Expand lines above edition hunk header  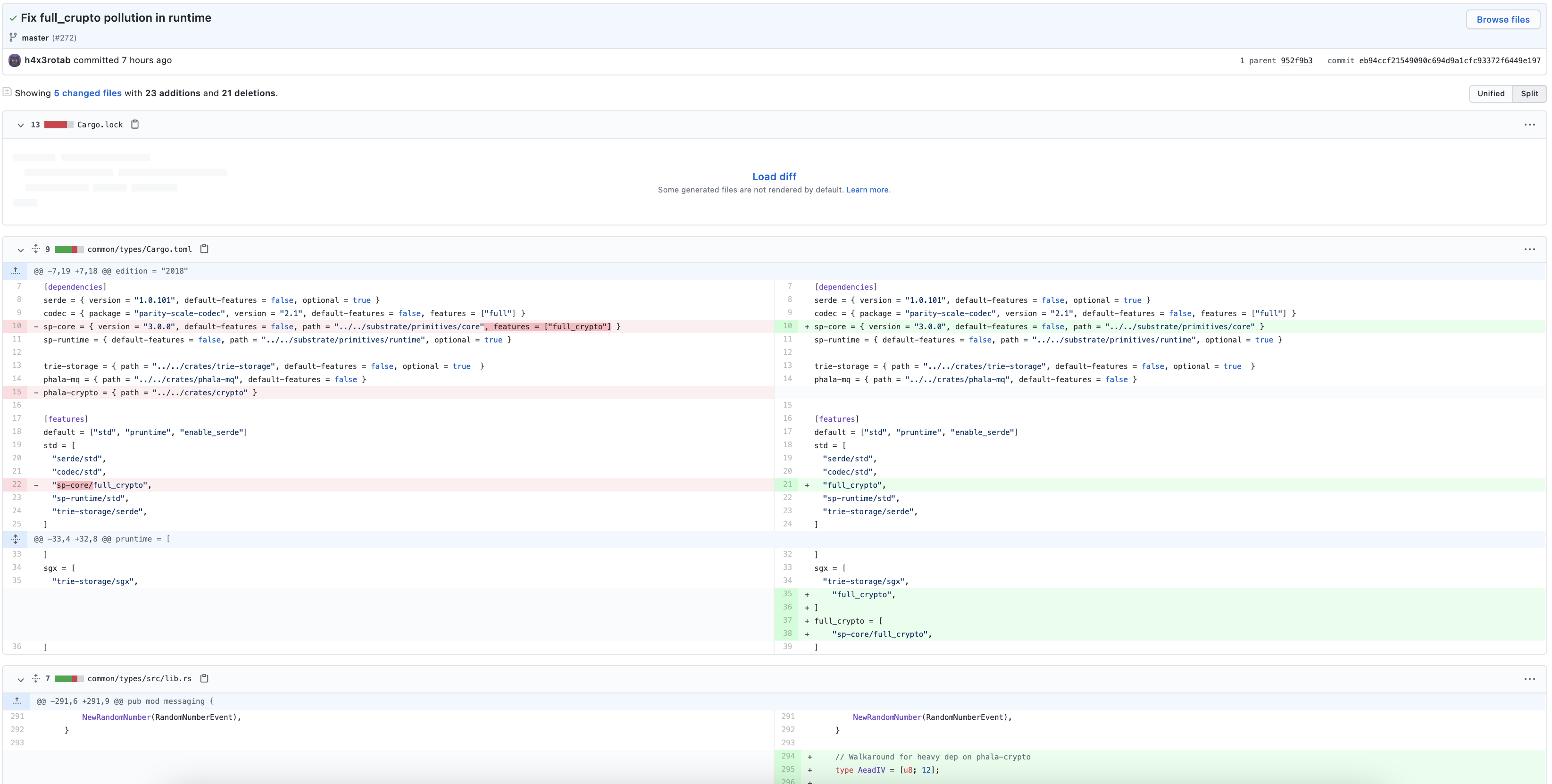(x=16, y=271)
